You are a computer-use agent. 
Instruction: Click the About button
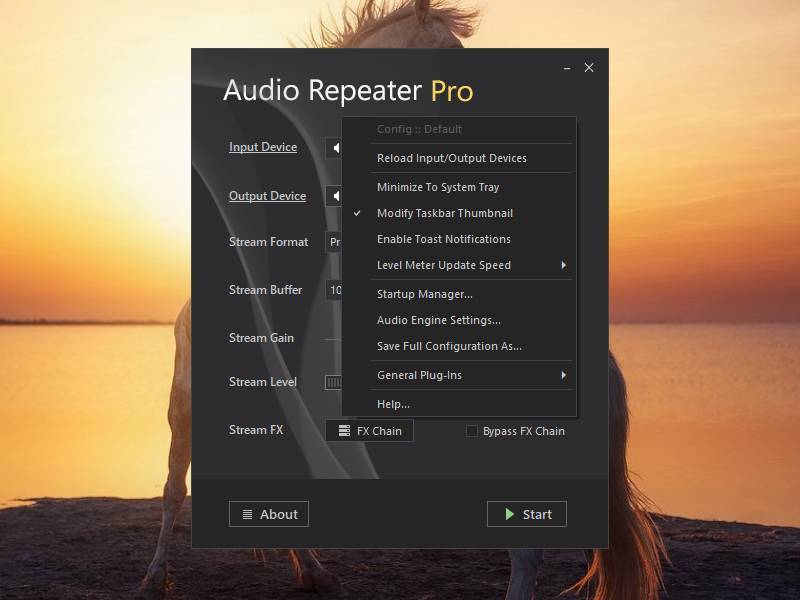269,514
